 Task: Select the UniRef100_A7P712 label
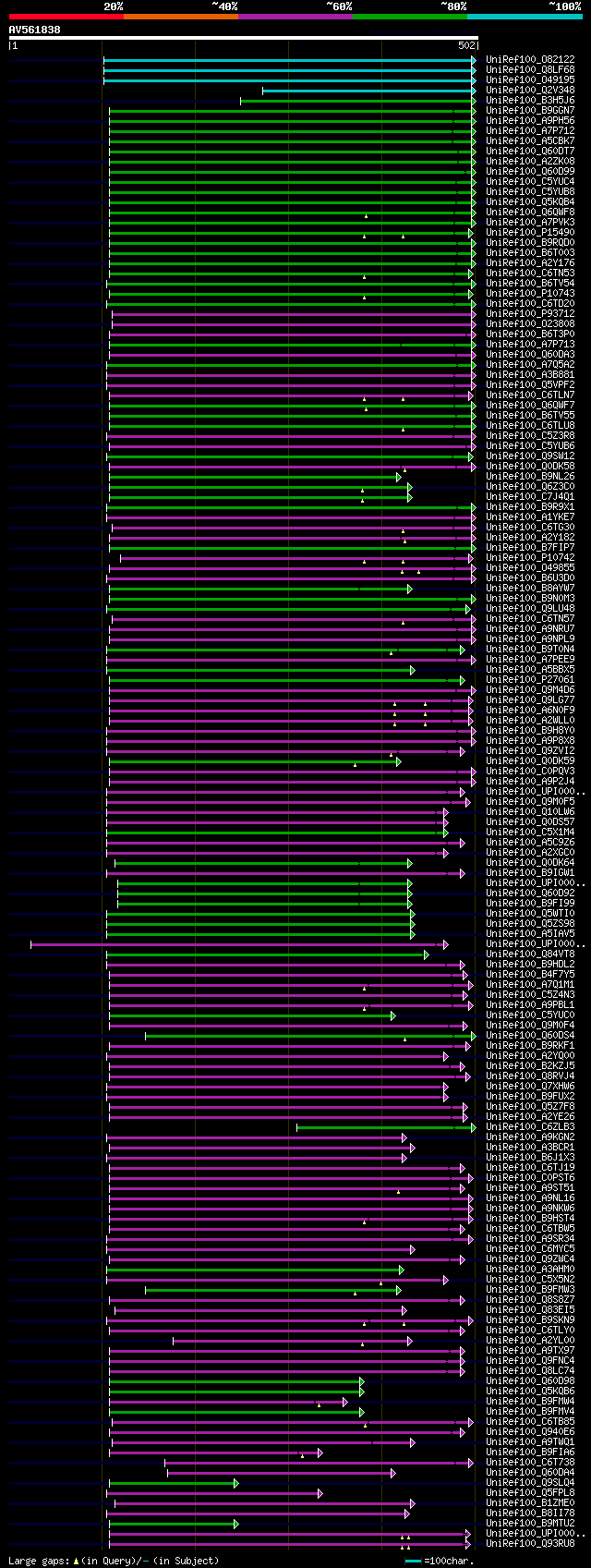click(x=530, y=131)
